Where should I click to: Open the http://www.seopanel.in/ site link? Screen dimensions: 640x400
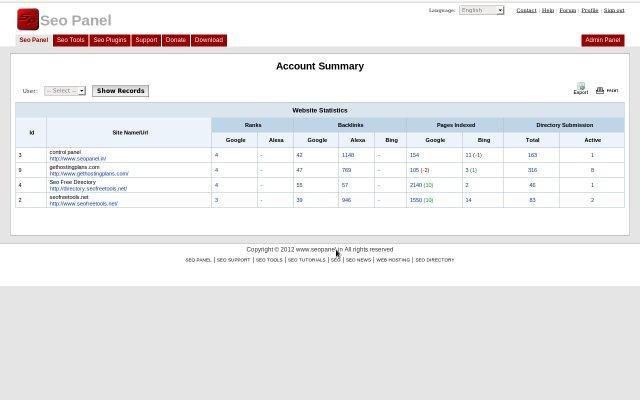pyautogui.click(x=78, y=158)
